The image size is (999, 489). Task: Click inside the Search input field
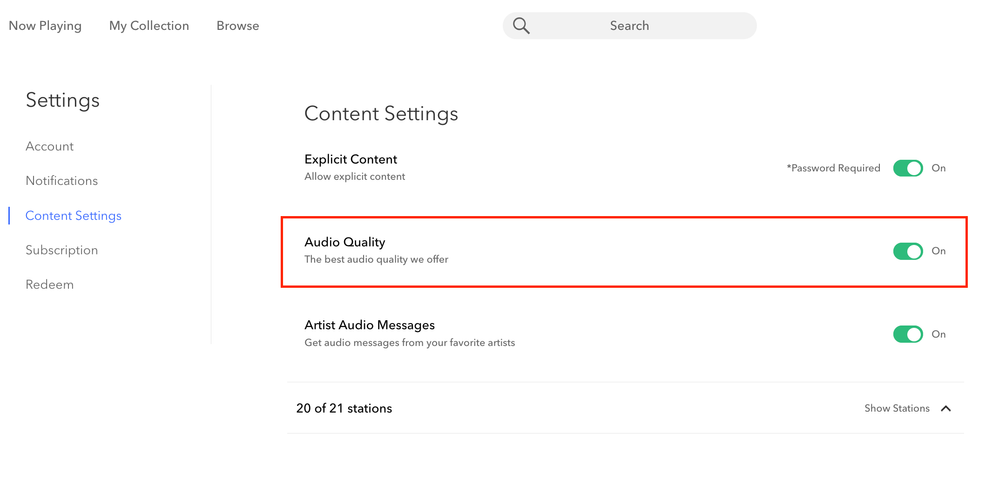(629, 26)
